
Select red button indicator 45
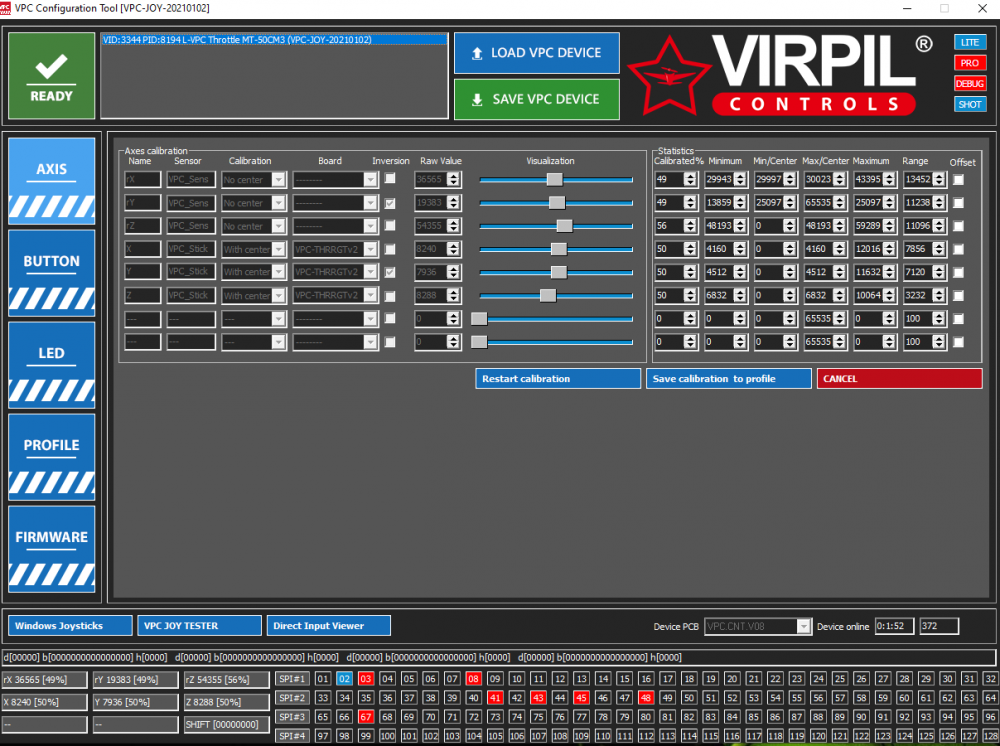[581, 698]
